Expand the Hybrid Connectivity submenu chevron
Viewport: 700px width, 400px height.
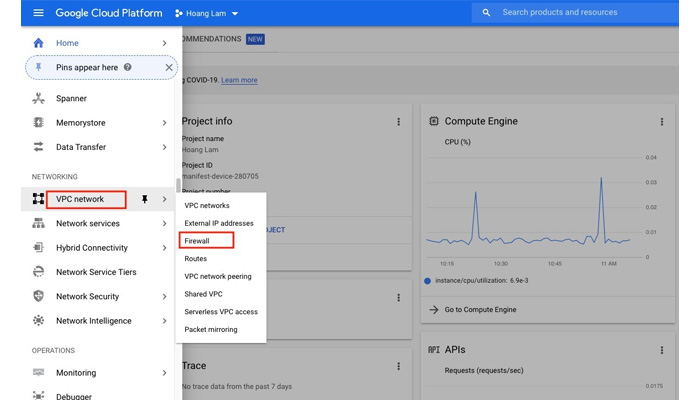coord(164,248)
